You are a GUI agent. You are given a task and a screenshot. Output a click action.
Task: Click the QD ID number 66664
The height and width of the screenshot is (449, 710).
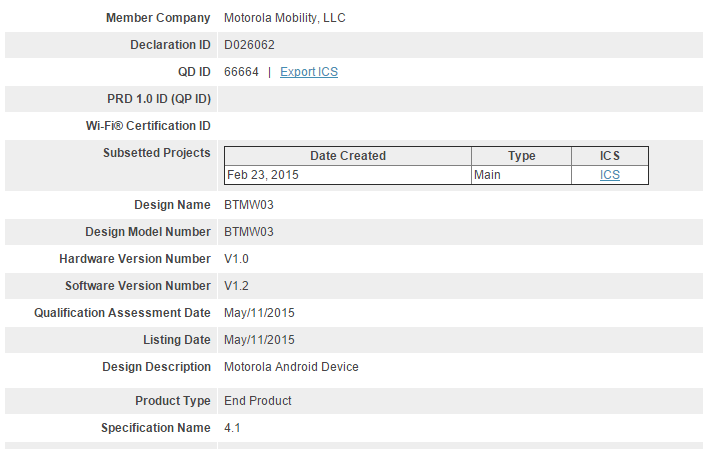point(241,72)
